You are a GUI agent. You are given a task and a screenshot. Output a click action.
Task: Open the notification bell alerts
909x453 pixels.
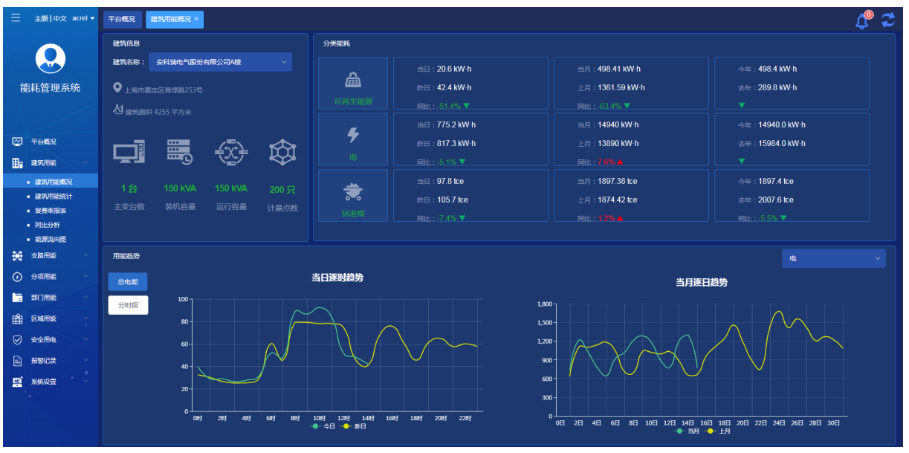(861, 20)
